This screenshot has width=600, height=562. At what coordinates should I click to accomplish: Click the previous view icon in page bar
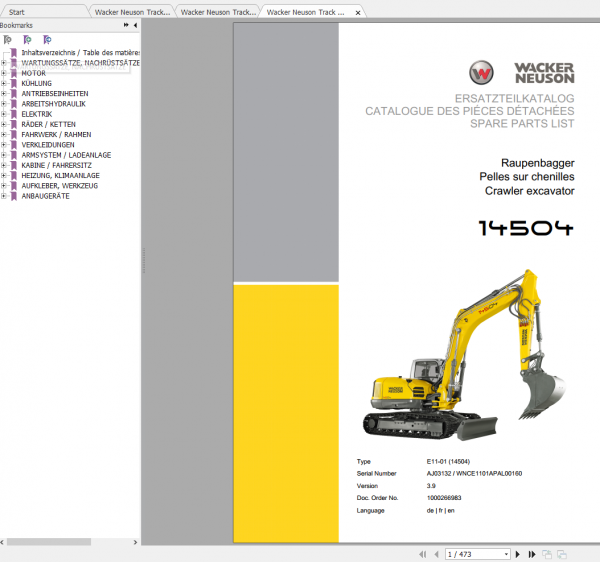pyautogui.click(x=547, y=554)
